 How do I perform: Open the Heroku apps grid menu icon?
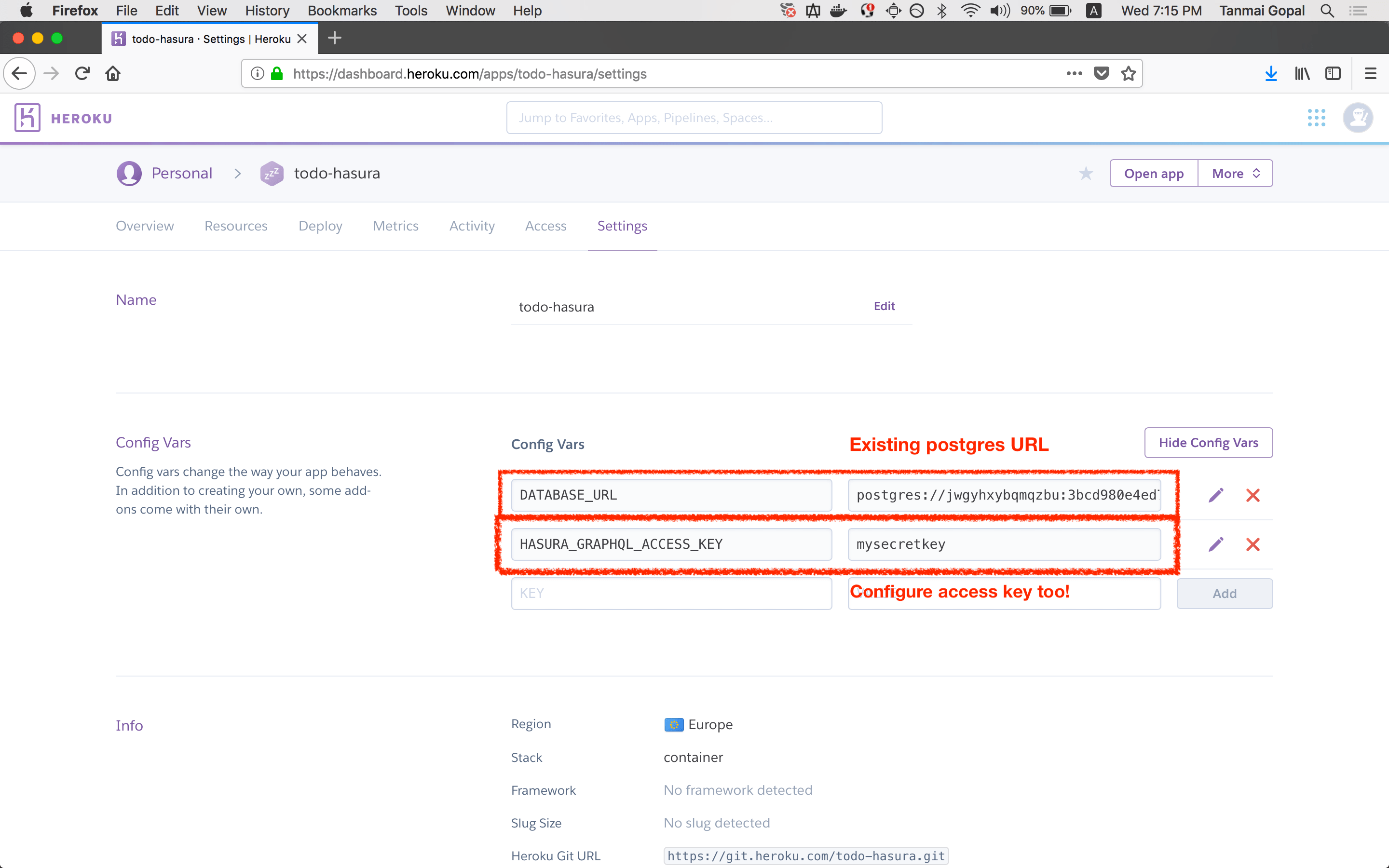(x=1316, y=118)
